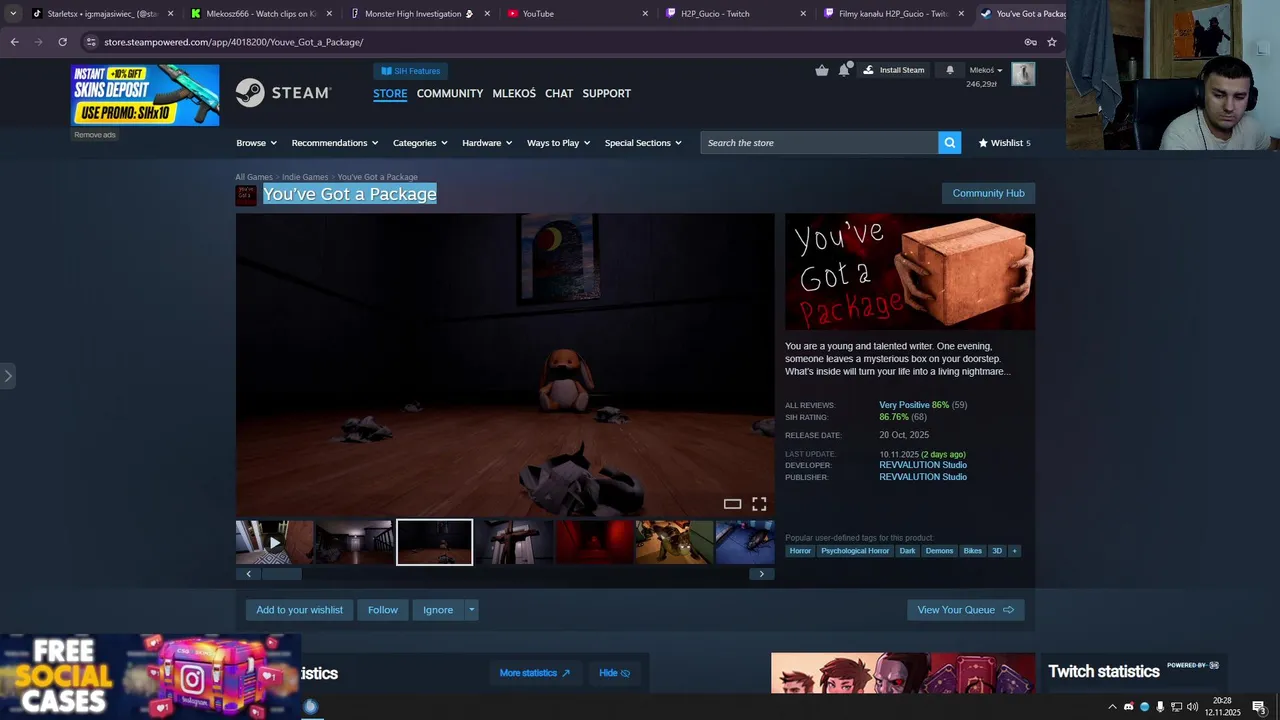This screenshot has width=1280, height=720.
Task: Click the Ignore button
Action: 437,610
